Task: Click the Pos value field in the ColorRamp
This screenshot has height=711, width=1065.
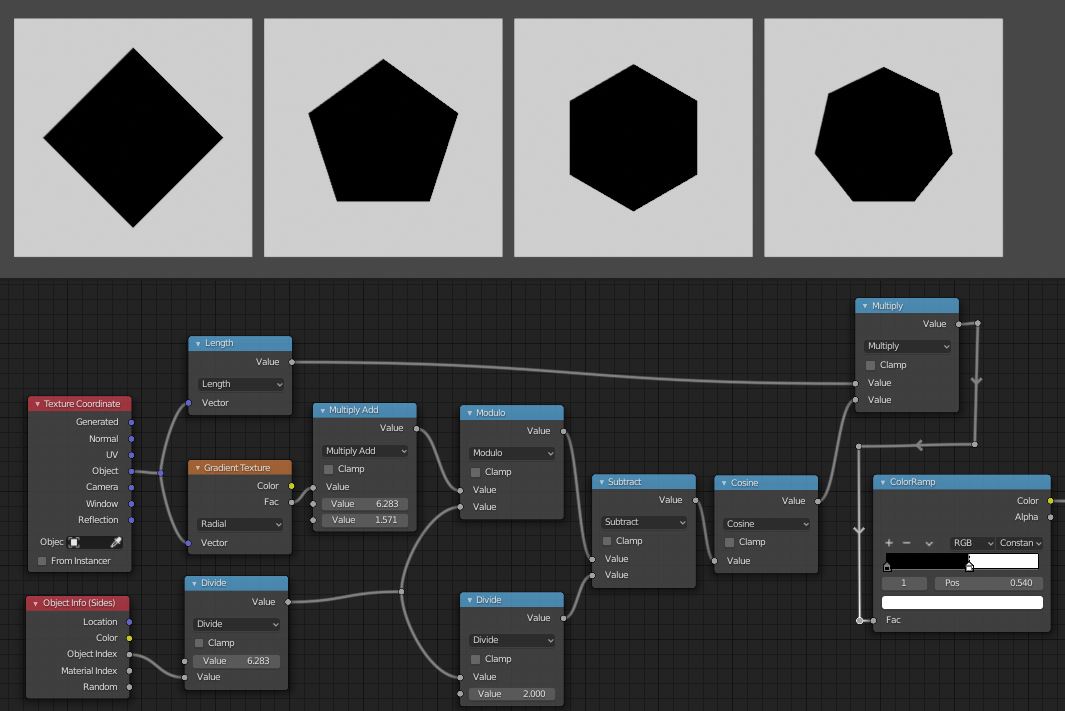Action: [x=989, y=583]
